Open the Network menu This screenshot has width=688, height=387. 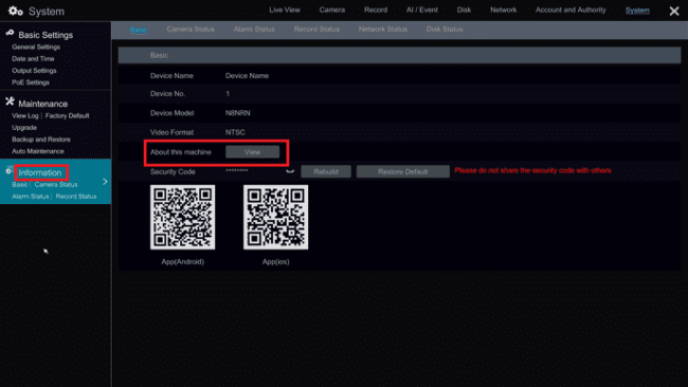503,10
